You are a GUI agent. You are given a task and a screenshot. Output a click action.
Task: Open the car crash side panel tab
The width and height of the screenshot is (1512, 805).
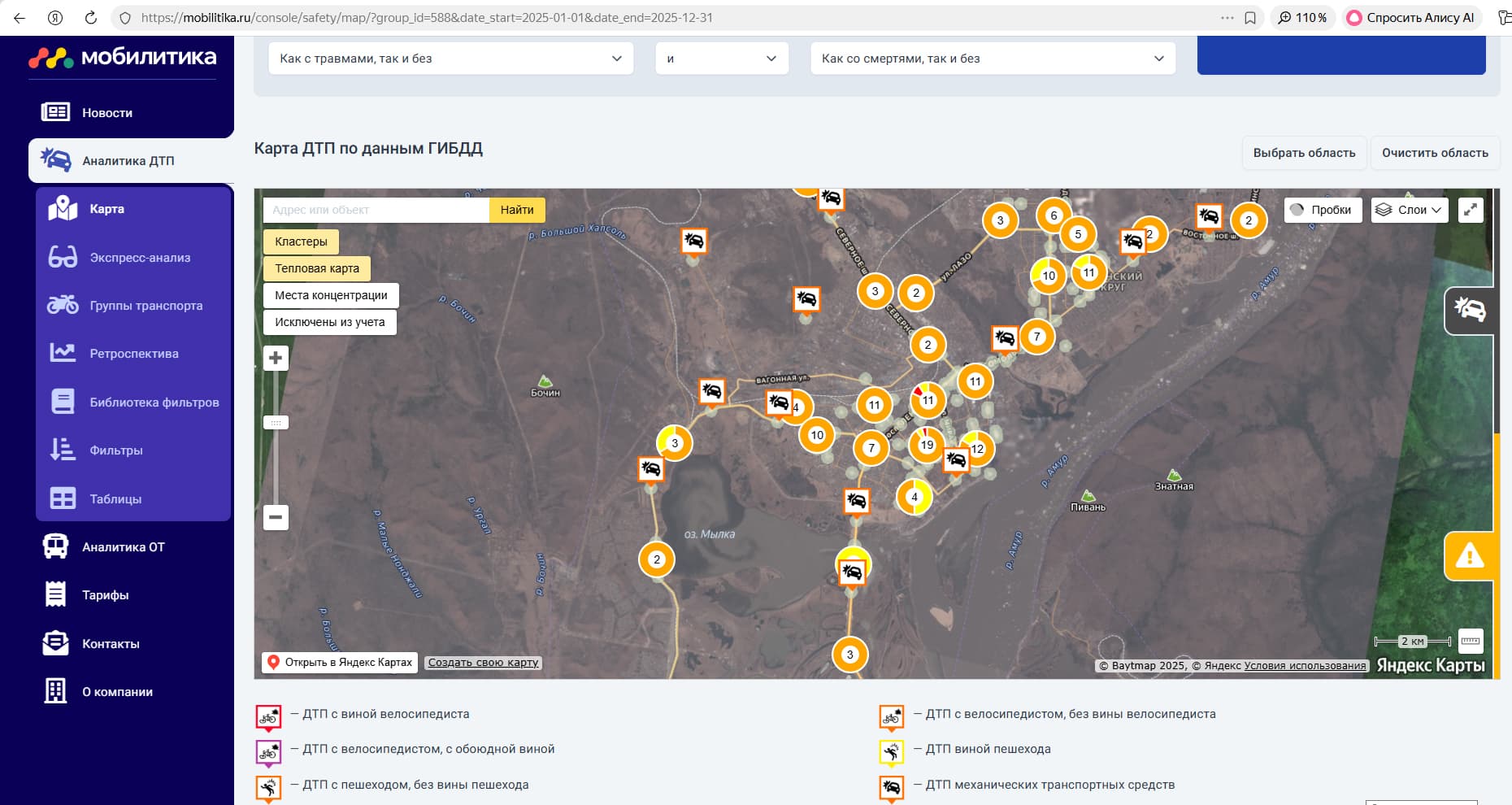point(1469,310)
